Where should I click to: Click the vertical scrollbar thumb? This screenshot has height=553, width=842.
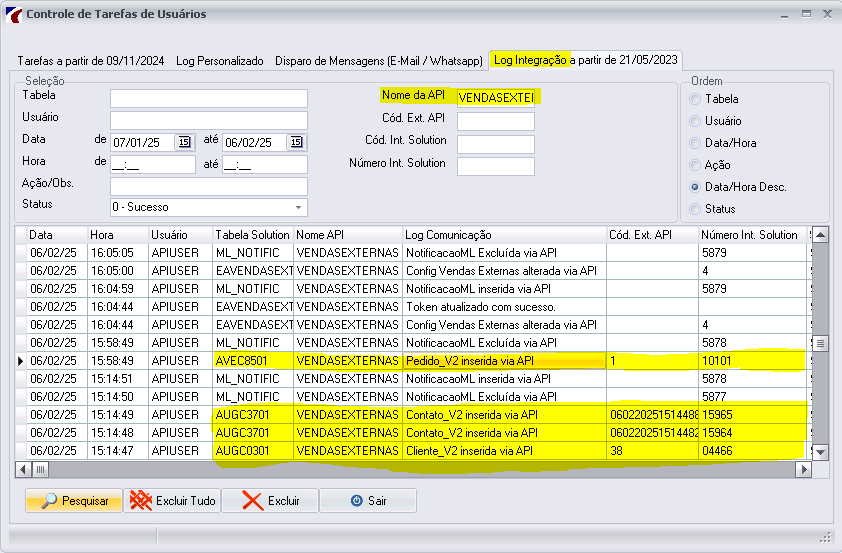pos(820,343)
